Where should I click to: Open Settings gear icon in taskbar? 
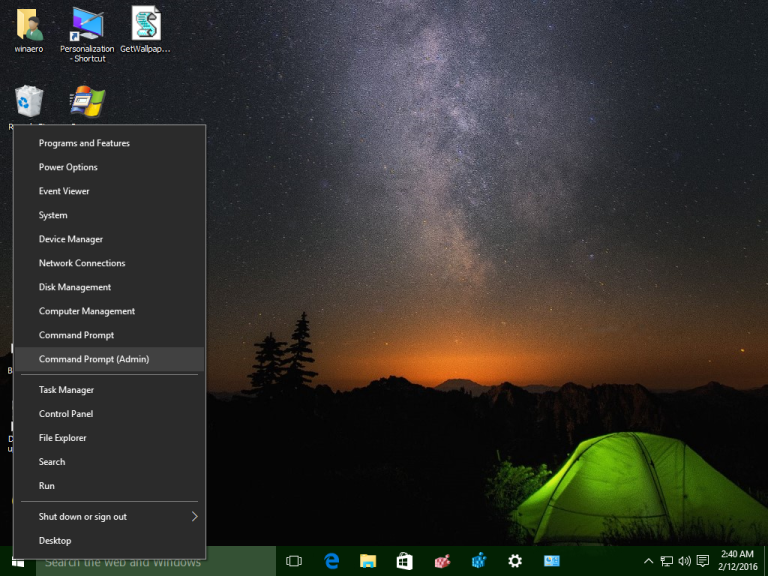pyautogui.click(x=515, y=561)
